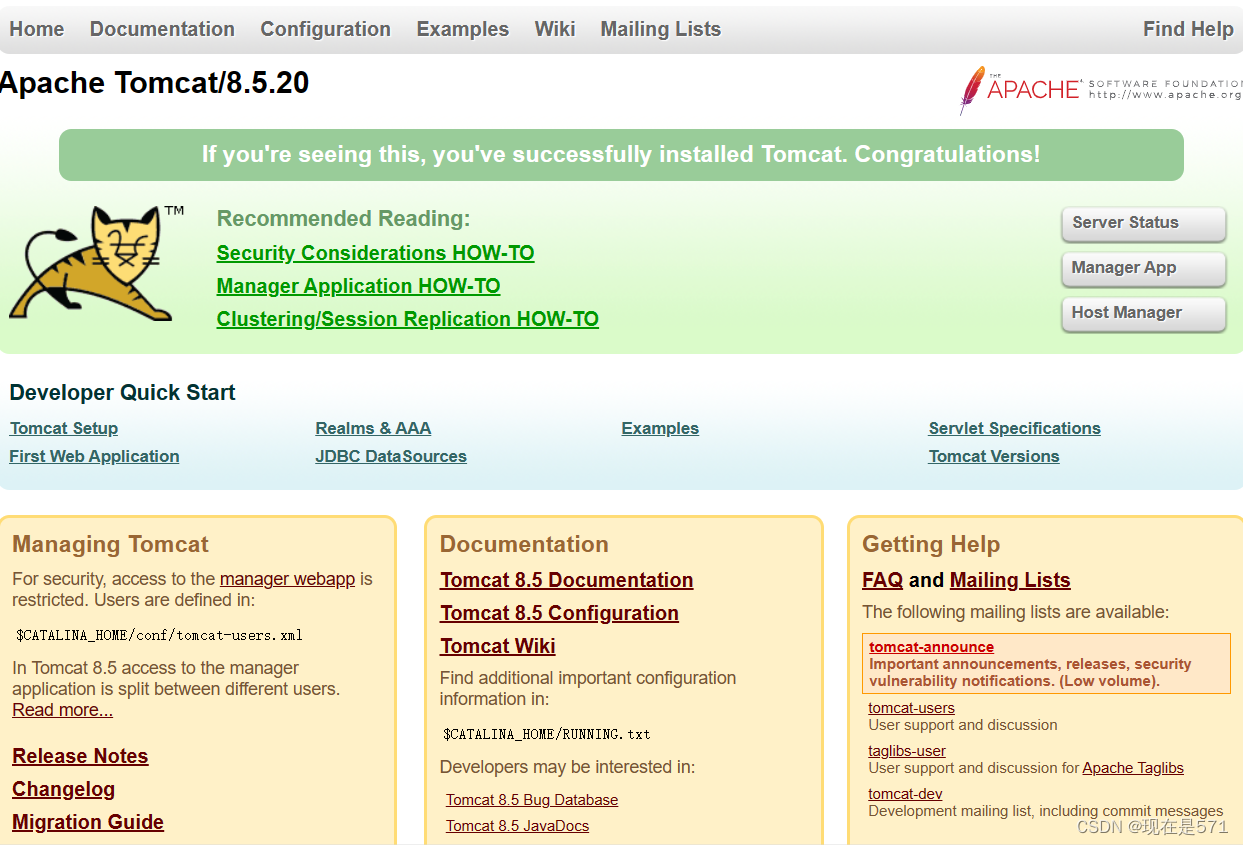This screenshot has width=1243, height=845.
Task: Click the Server Status button
Action: [x=1143, y=223]
